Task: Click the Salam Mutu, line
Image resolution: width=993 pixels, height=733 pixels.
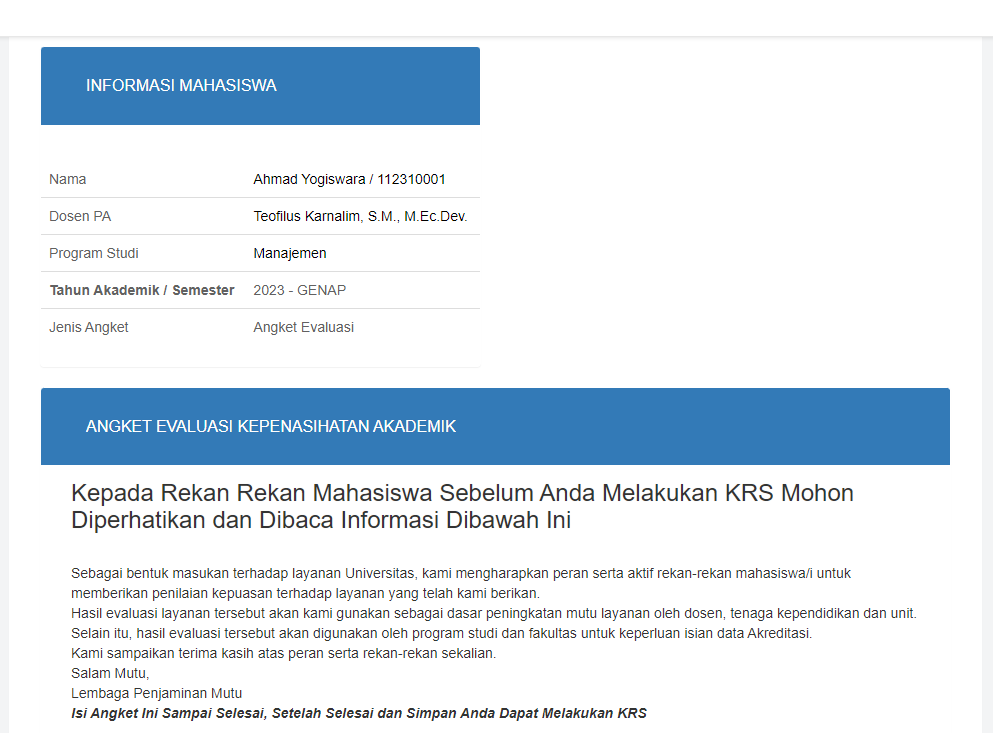Action: click(x=110, y=673)
